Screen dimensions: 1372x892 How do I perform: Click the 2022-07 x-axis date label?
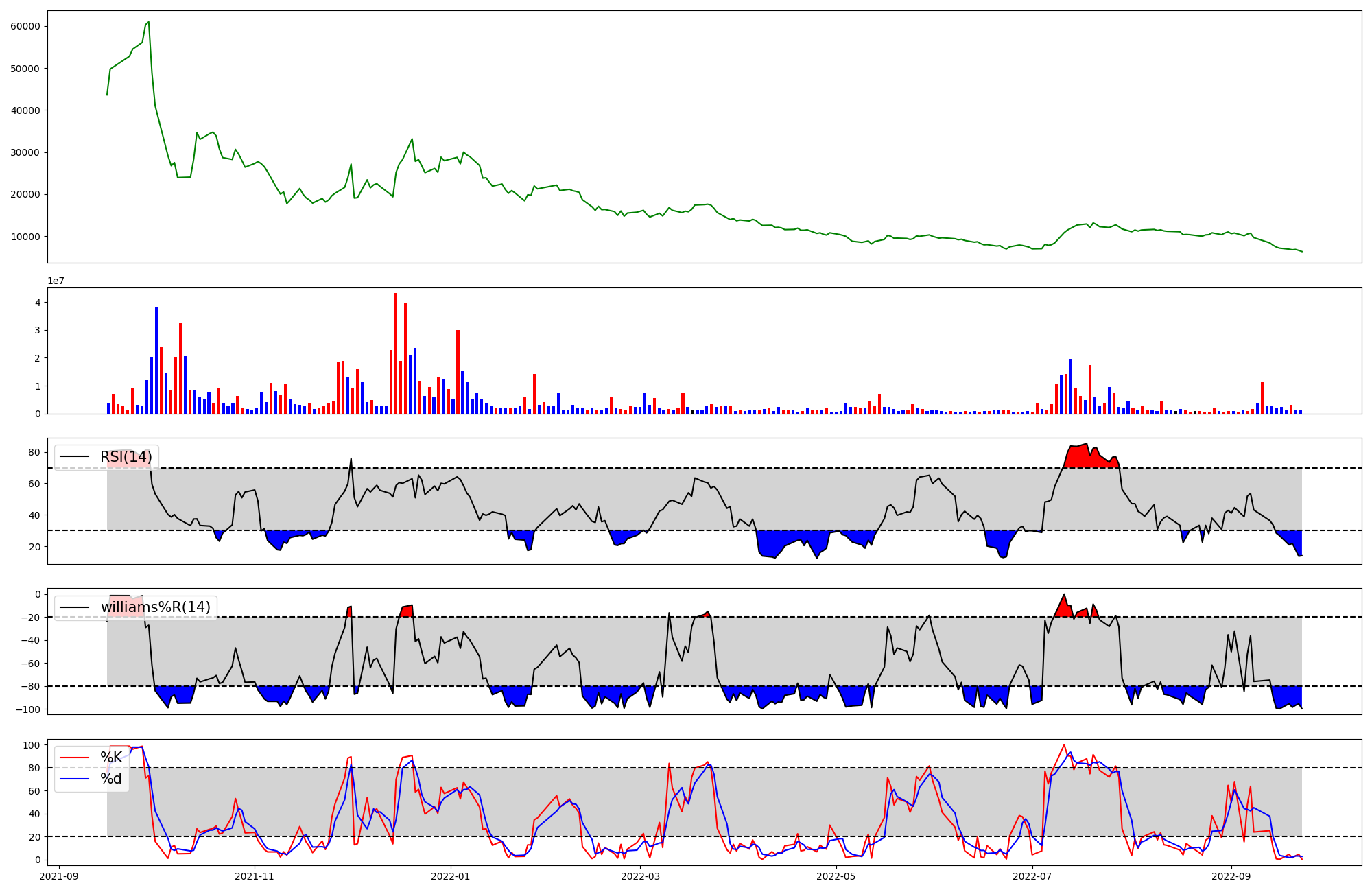pyautogui.click(x=1032, y=876)
